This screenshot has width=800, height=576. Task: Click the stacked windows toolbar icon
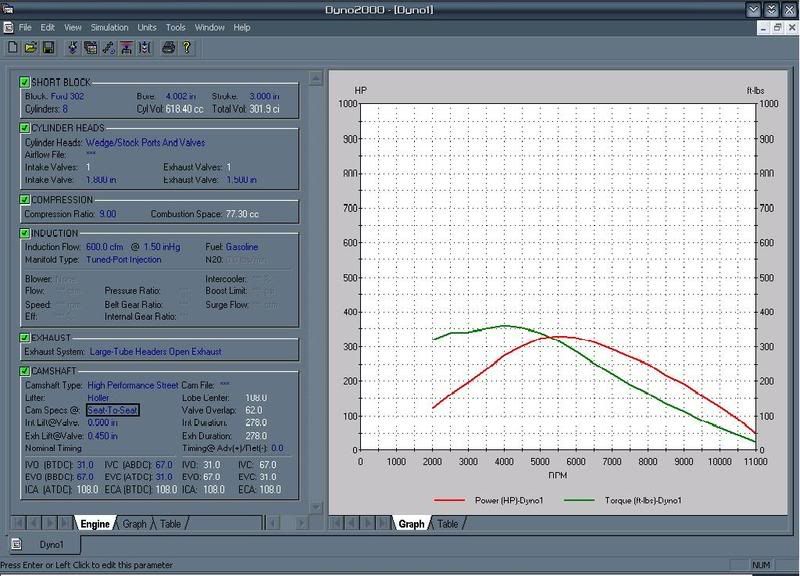[x=91, y=48]
